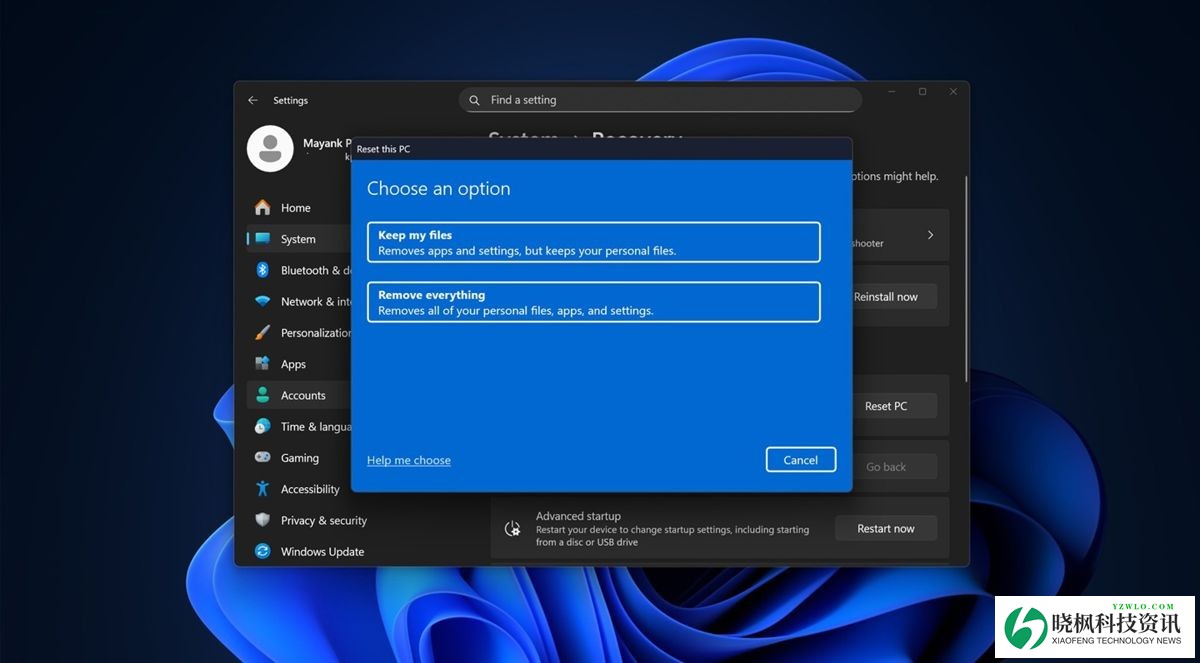Cancel the Reset this PC dialog
This screenshot has height=663, width=1200.
tap(800, 460)
